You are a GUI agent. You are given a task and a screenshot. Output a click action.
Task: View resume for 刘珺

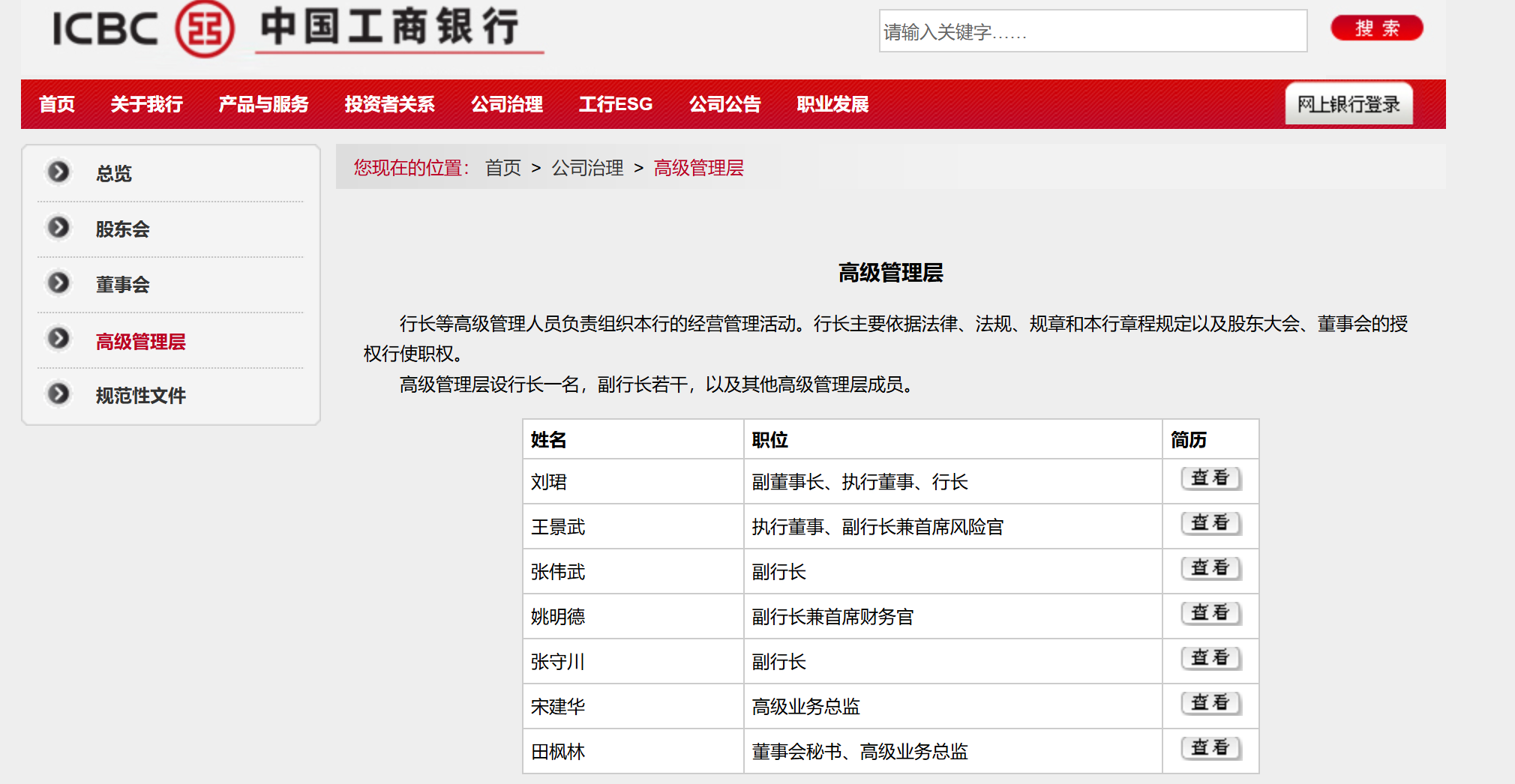[x=1210, y=478]
